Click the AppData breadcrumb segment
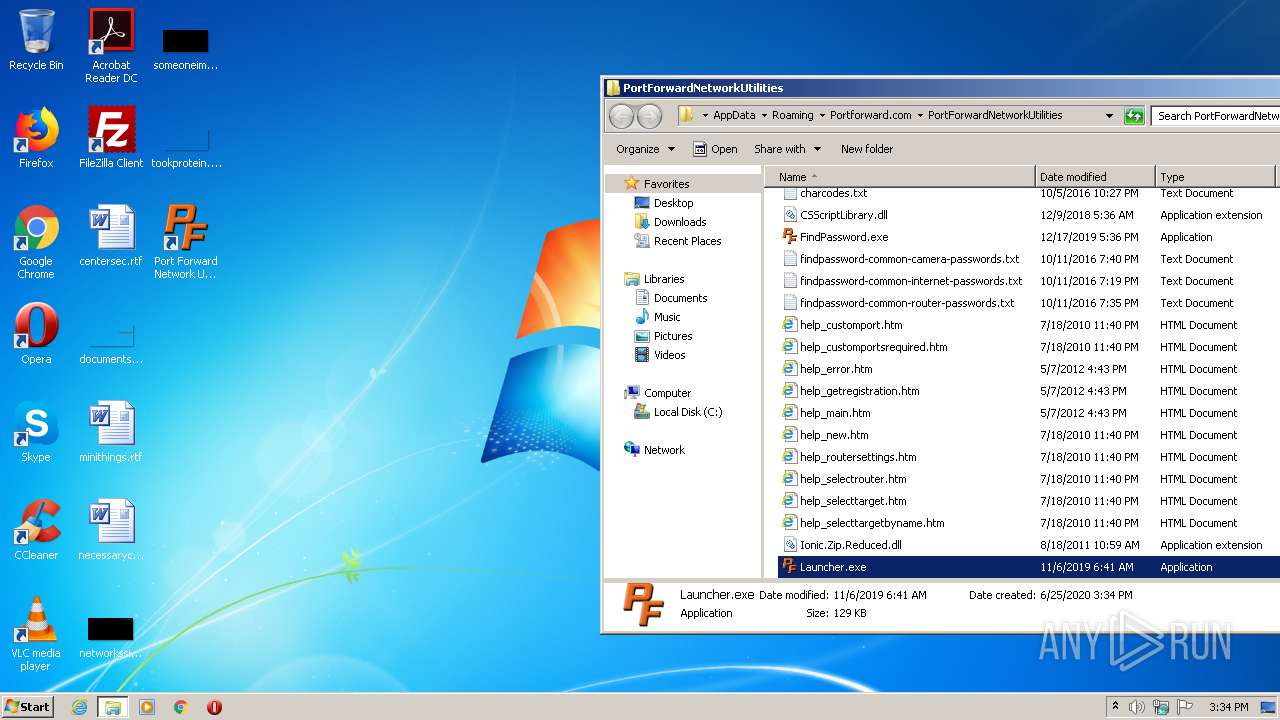The width and height of the screenshot is (1280, 720). coord(734,115)
